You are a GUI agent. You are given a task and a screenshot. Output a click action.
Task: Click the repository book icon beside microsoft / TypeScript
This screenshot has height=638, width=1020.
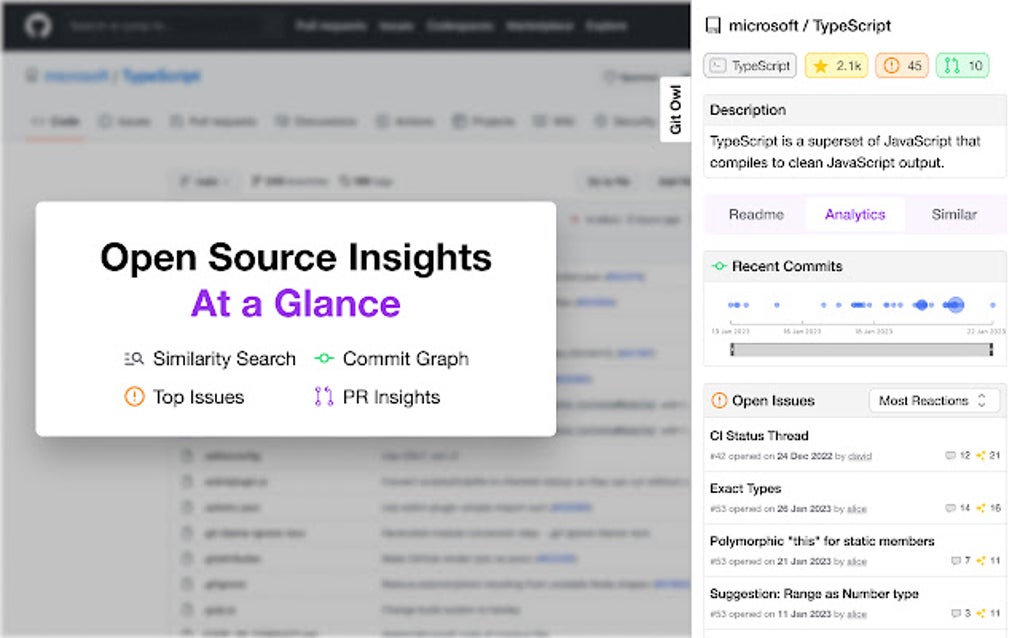[x=713, y=26]
